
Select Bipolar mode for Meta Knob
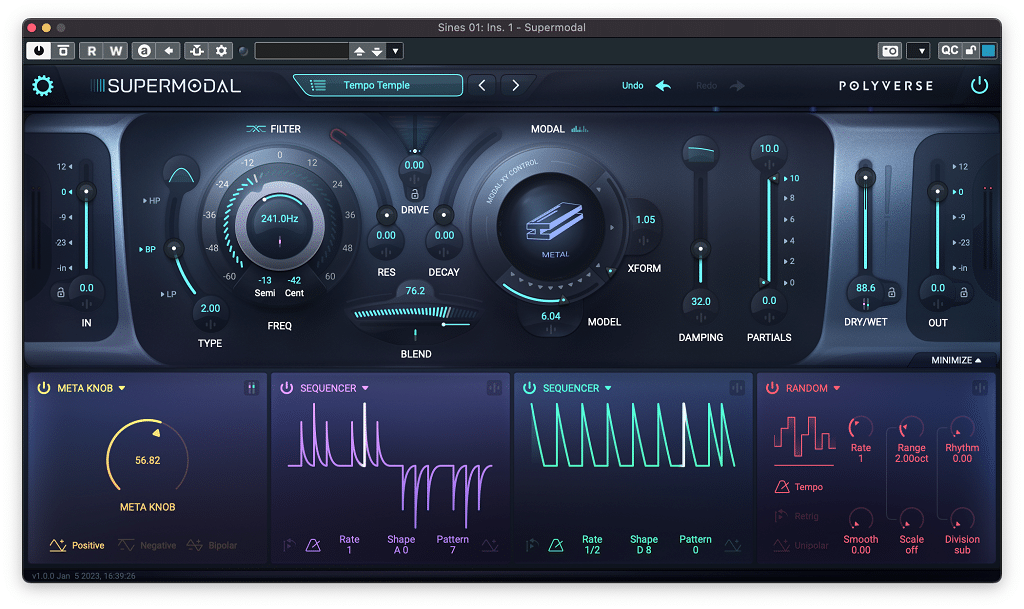[212, 545]
